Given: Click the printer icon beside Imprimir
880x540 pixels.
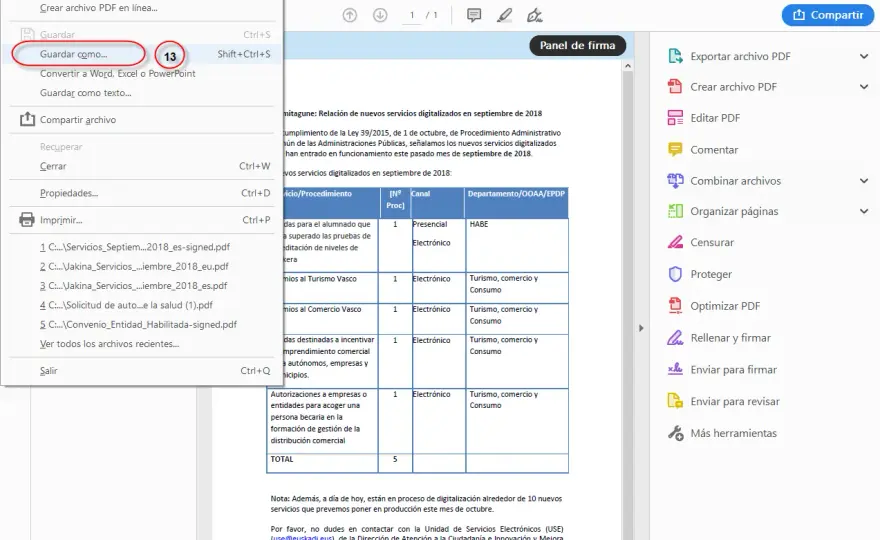Looking at the screenshot, I should [27, 219].
